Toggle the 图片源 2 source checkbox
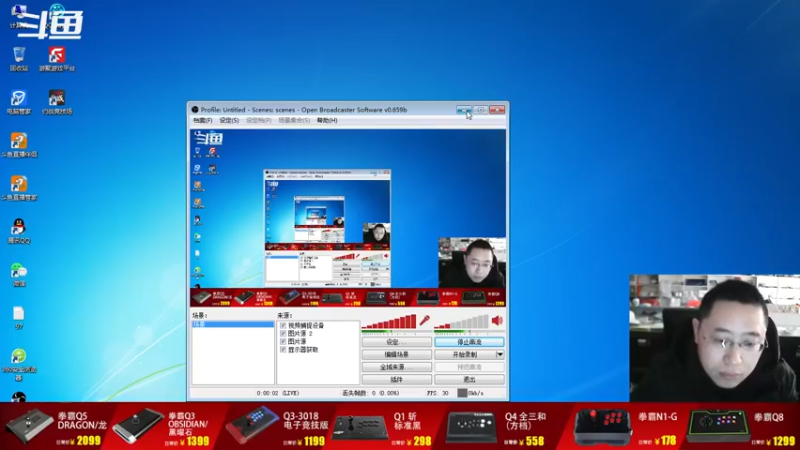 283,333
